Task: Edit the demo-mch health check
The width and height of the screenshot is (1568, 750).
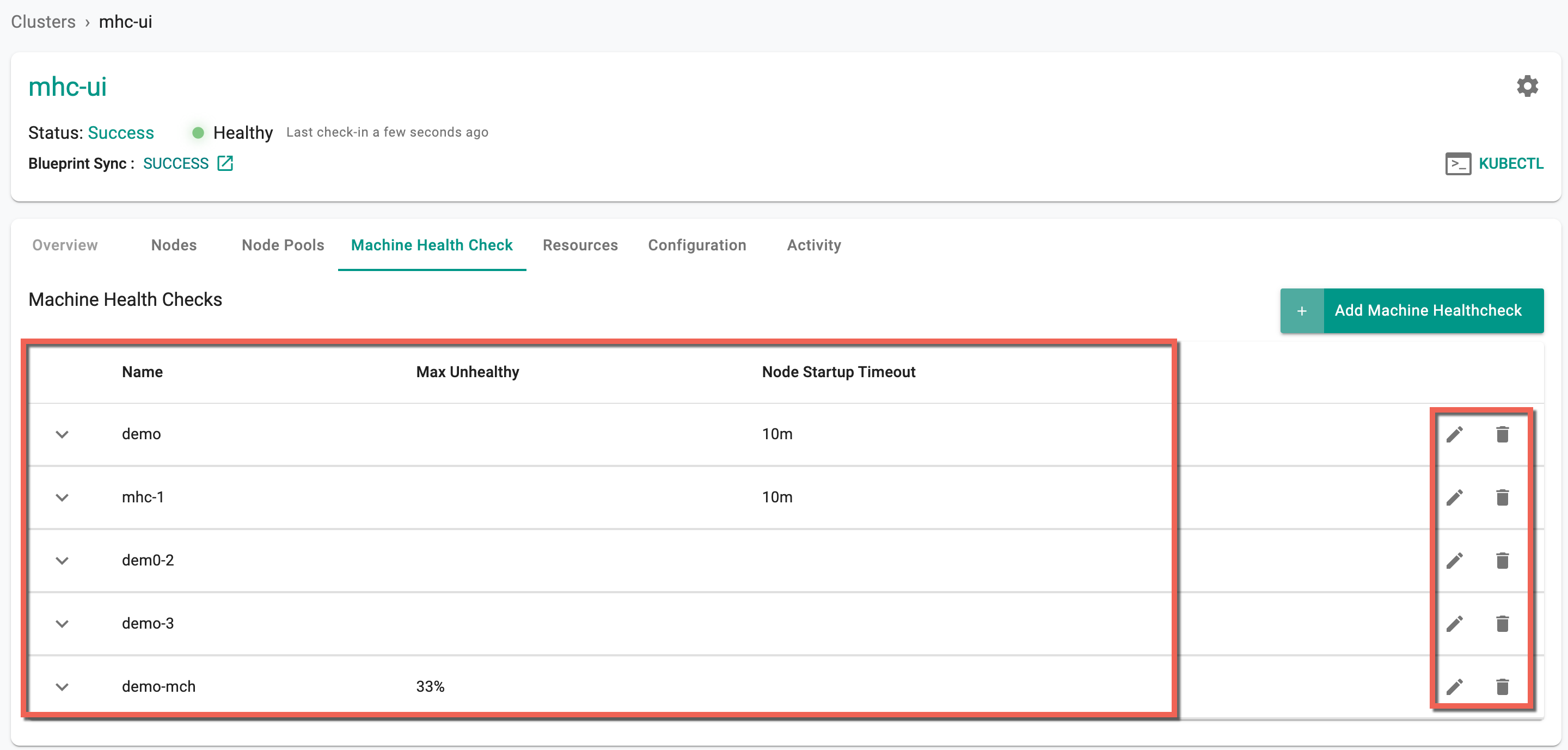Action: [1454, 687]
